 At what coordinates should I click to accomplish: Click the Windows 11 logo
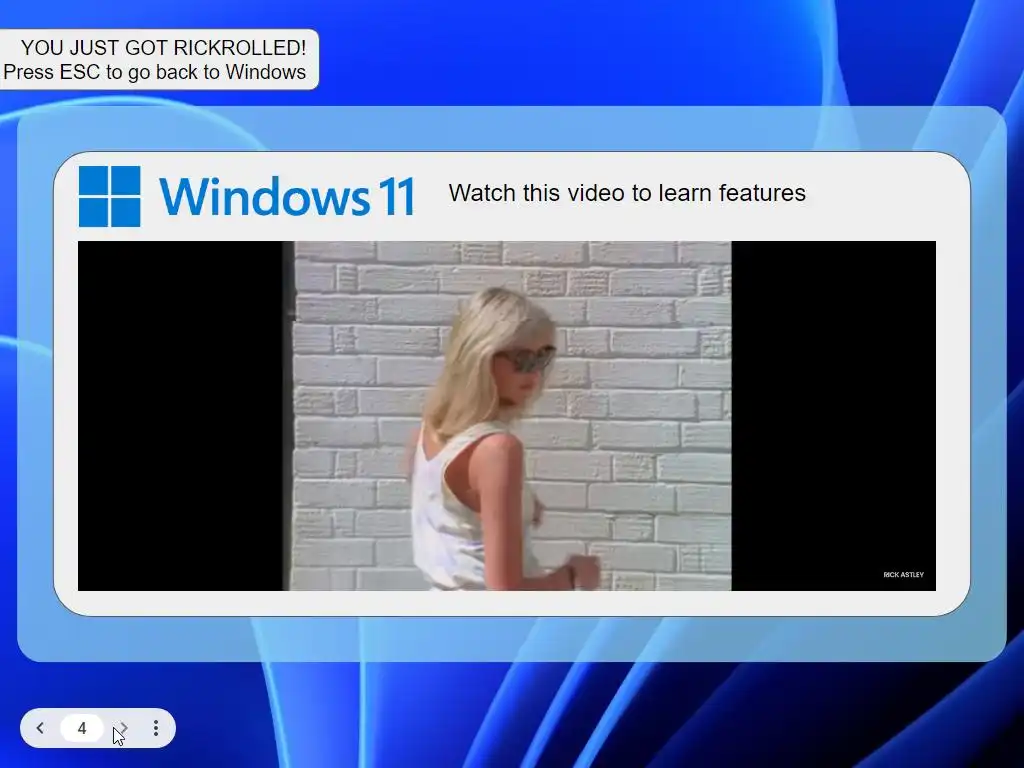click(110, 196)
